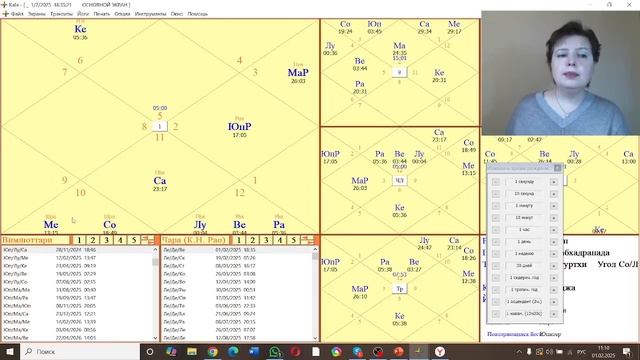Open WhatsApp from taskbar
640x360 pixels.
pyautogui.click(x=275, y=351)
